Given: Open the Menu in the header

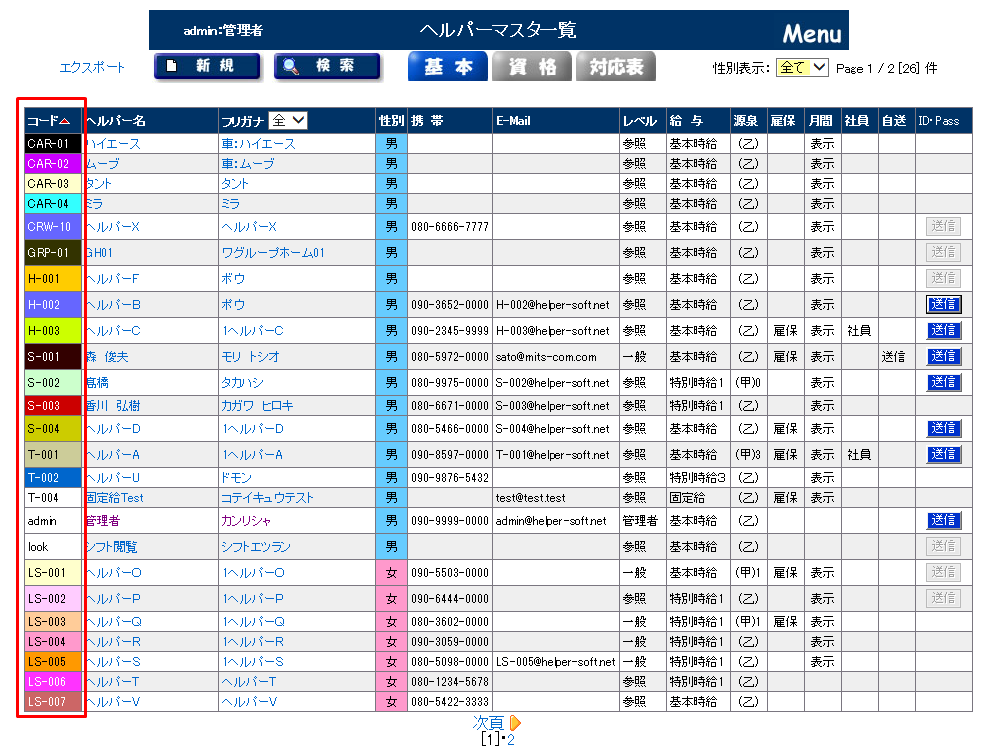Looking at the screenshot, I should 811,34.
